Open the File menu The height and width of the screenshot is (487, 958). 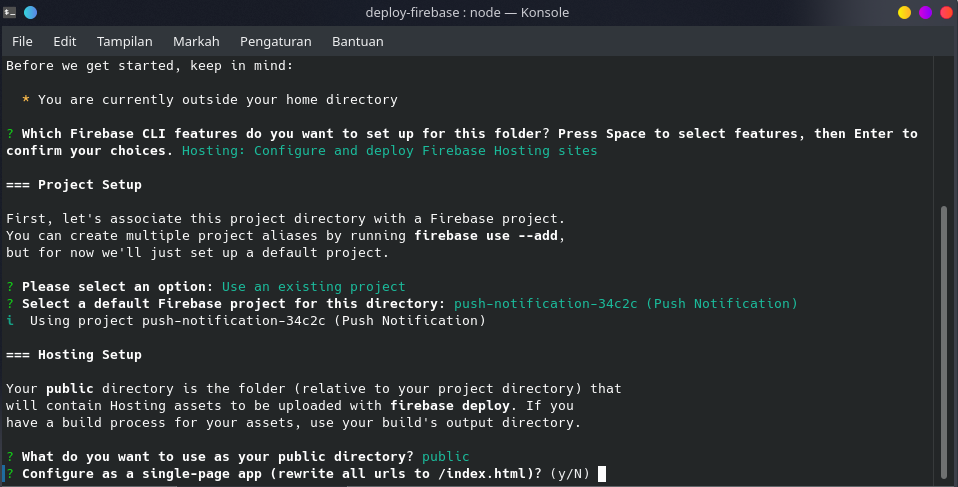22,41
